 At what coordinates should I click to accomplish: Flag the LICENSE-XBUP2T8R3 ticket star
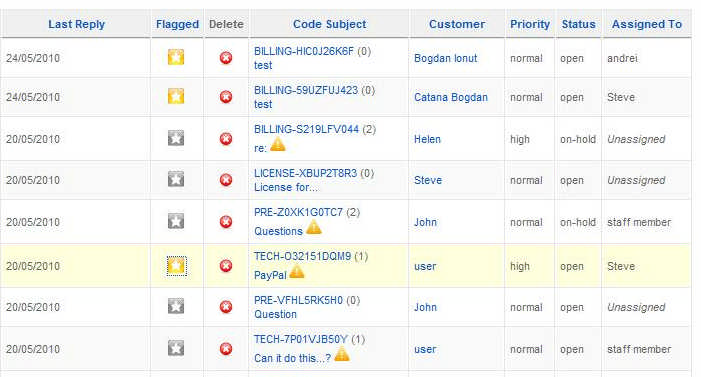coord(176,179)
